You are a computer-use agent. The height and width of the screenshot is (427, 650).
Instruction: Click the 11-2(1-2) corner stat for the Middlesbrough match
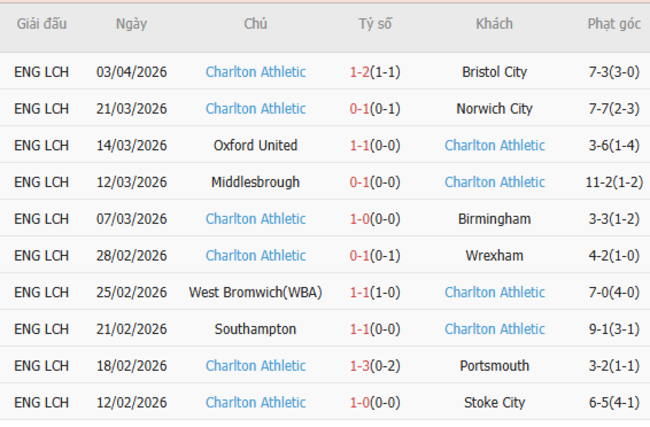point(614,182)
